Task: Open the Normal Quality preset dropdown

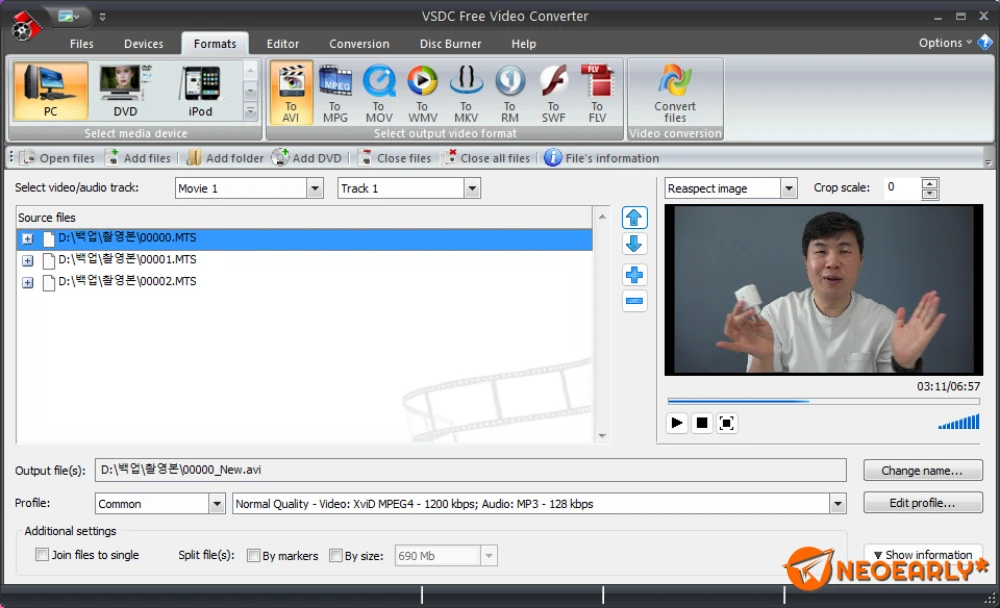Action: (838, 503)
